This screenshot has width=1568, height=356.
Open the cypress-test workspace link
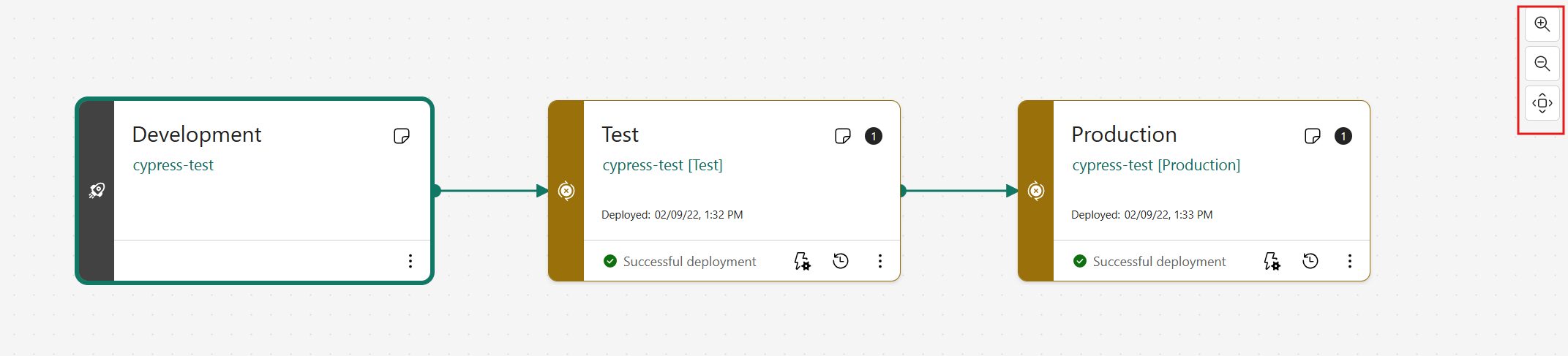173,165
